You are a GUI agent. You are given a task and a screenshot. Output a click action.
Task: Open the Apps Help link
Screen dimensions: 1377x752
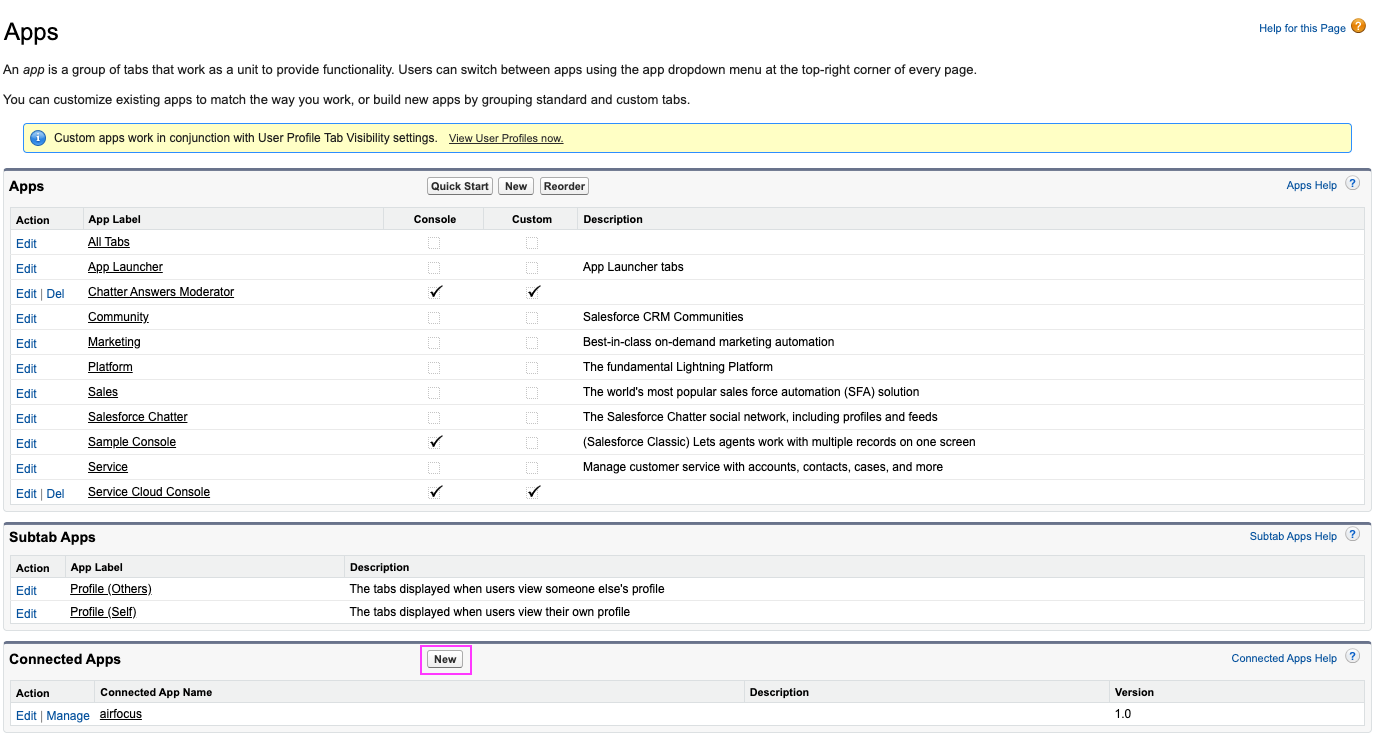(x=1311, y=185)
